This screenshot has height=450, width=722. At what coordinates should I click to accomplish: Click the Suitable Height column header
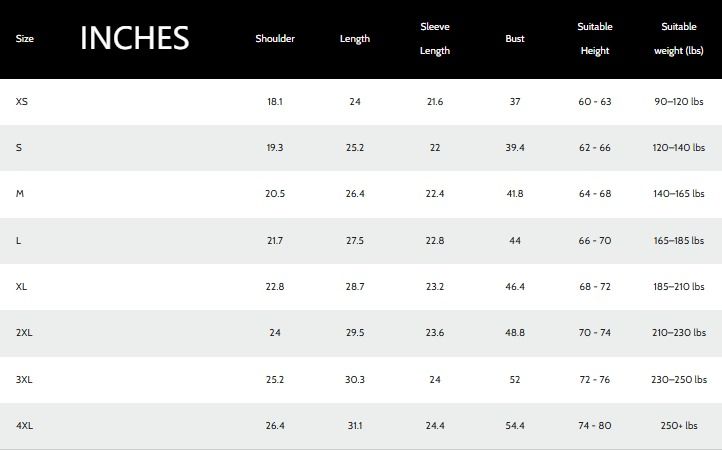point(595,39)
